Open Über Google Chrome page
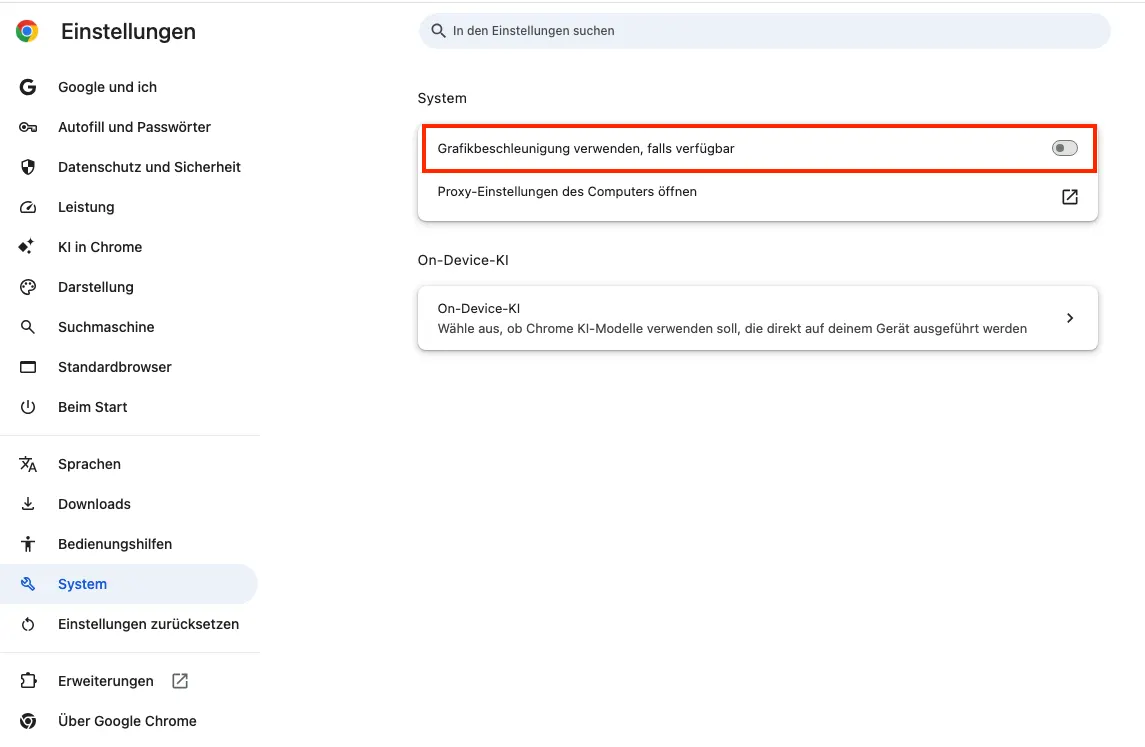 [127, 721]
